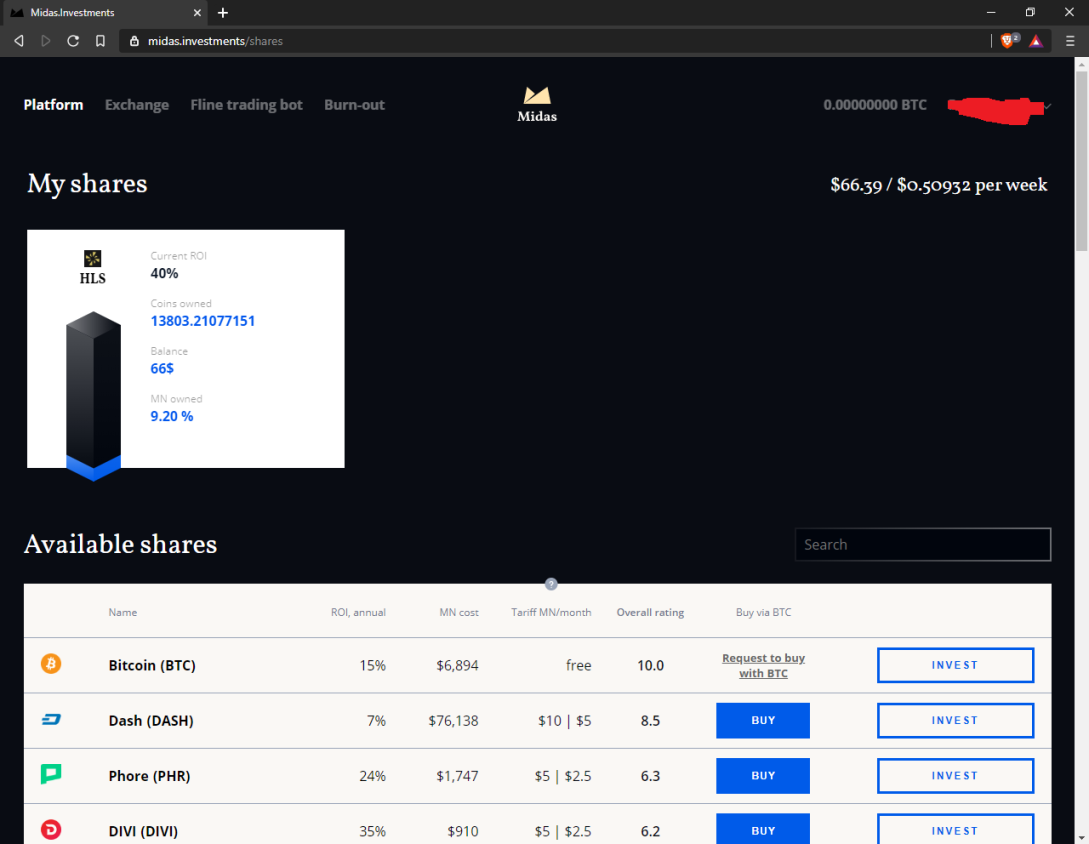Click the 40% Current ROI value
This screenshot has width=1089, height=844.
click(165, 273)
